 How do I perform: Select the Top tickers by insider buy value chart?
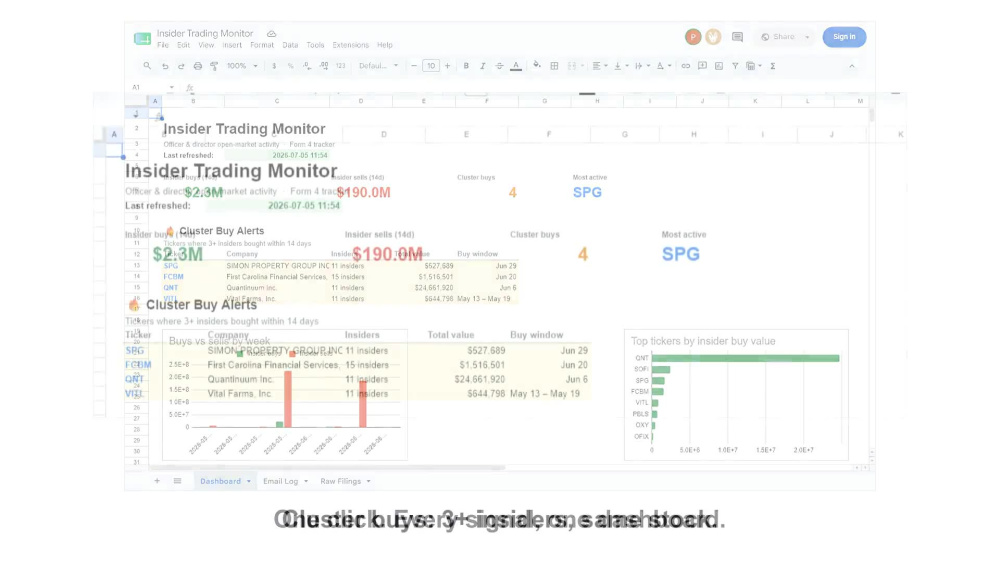pos(736,395)
